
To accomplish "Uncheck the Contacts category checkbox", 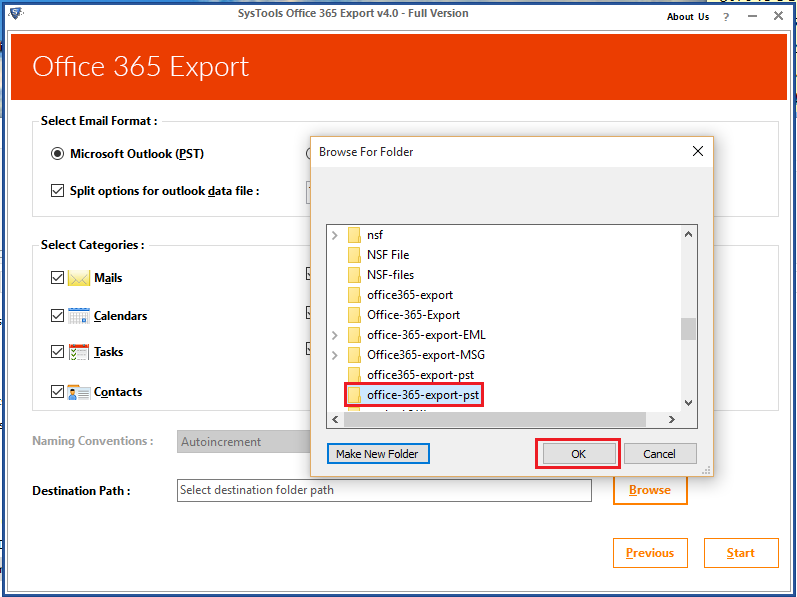I will [x=57, y=392].
